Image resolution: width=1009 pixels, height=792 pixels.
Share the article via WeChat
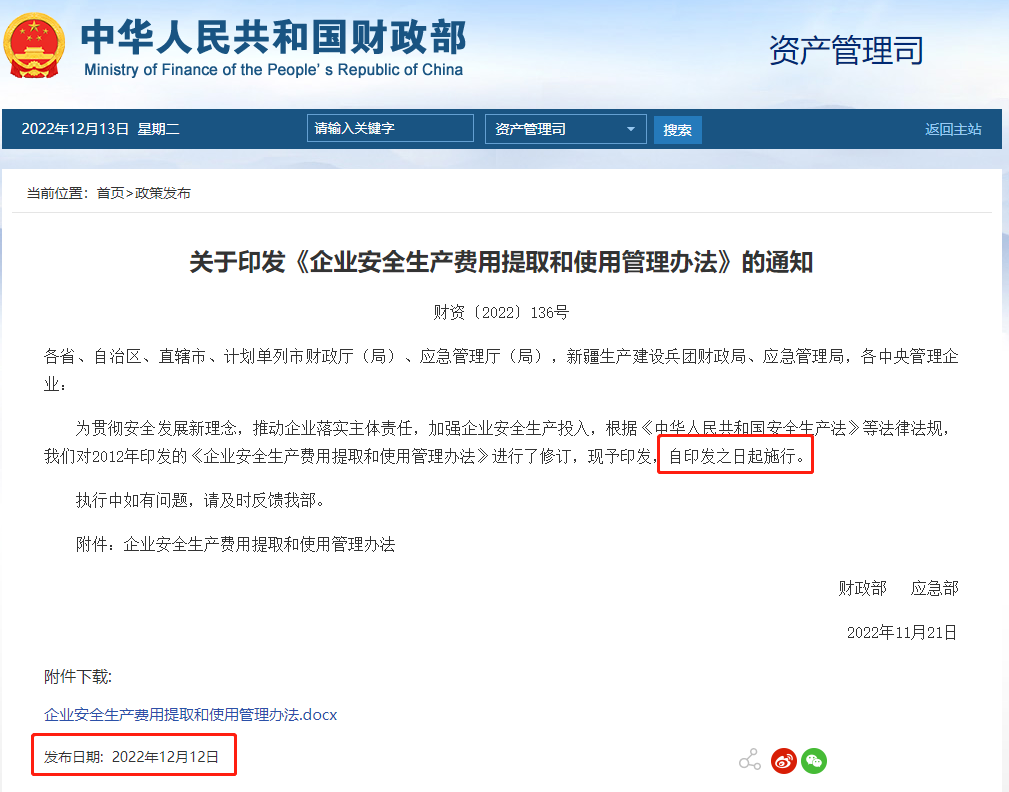815,760
